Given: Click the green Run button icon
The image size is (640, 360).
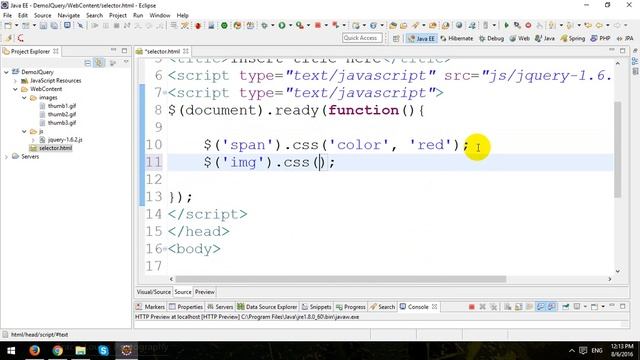Looking at the screenshot, I should 282,25.
